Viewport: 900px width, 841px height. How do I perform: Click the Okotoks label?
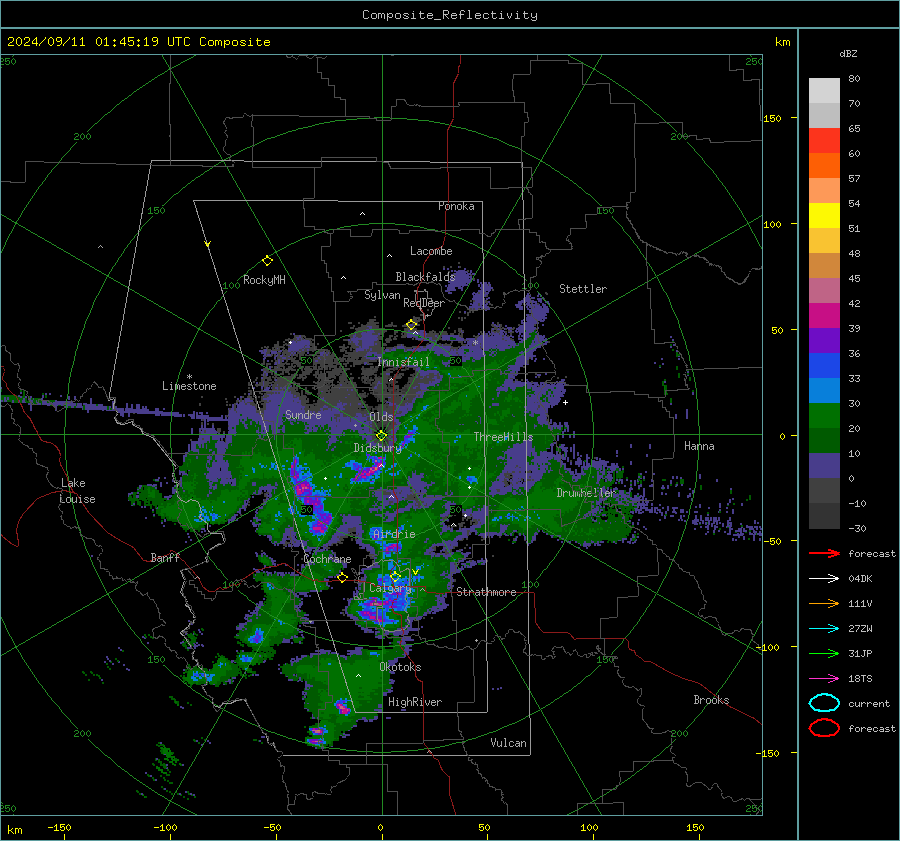coord(400,667)
